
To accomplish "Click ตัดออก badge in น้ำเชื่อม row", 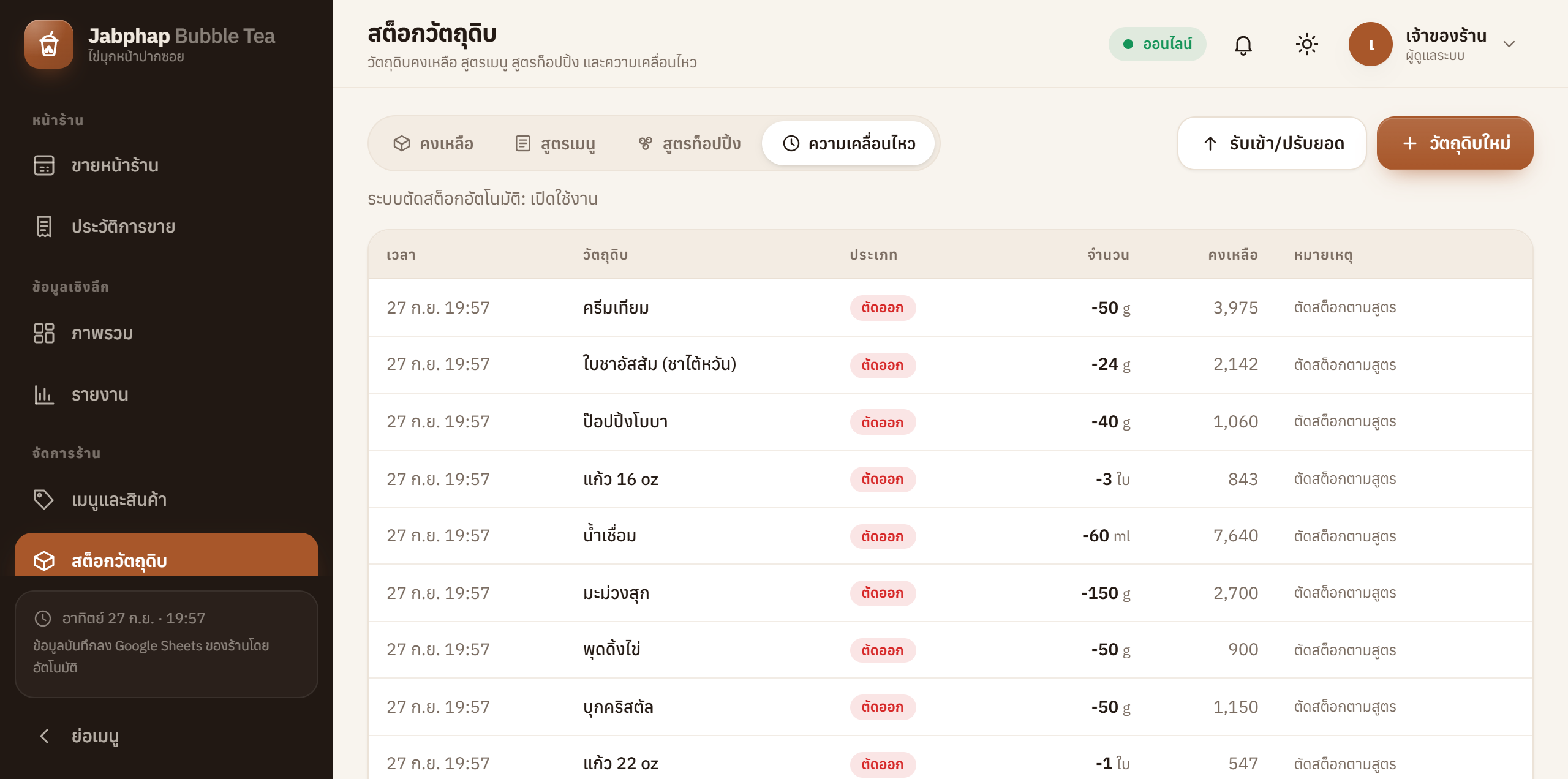I will click(x=883, y=536).
